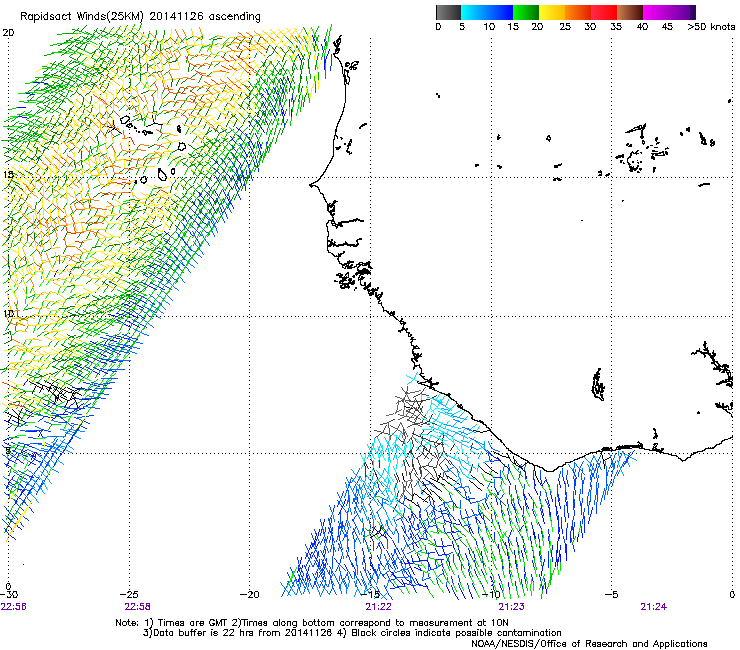Pick the brown 35-40 knots legend segment
Screen dimensions: 740x650
point(630,12)
